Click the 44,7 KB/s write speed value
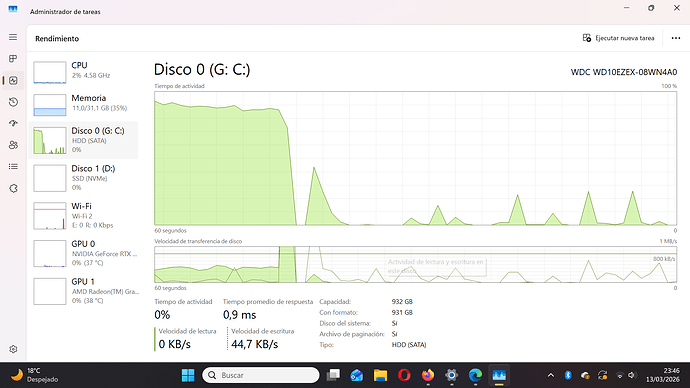 click(254, 344)
